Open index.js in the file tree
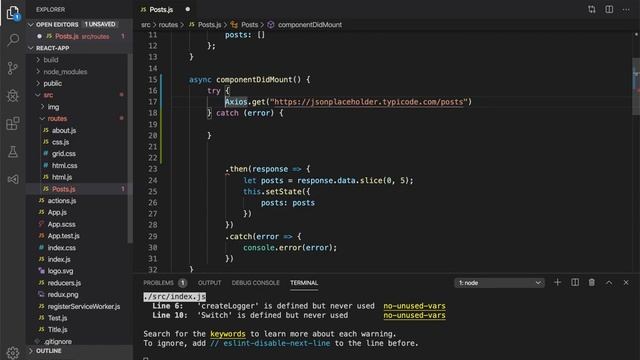 point(59,260)
